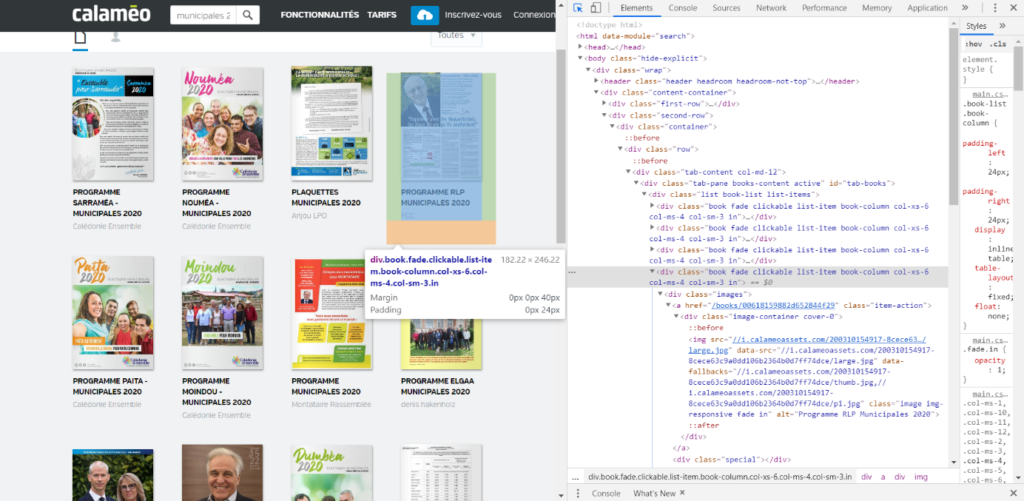Click title PROGRAMME MUNICIPALES 2020 Montataire

point(326,386)
